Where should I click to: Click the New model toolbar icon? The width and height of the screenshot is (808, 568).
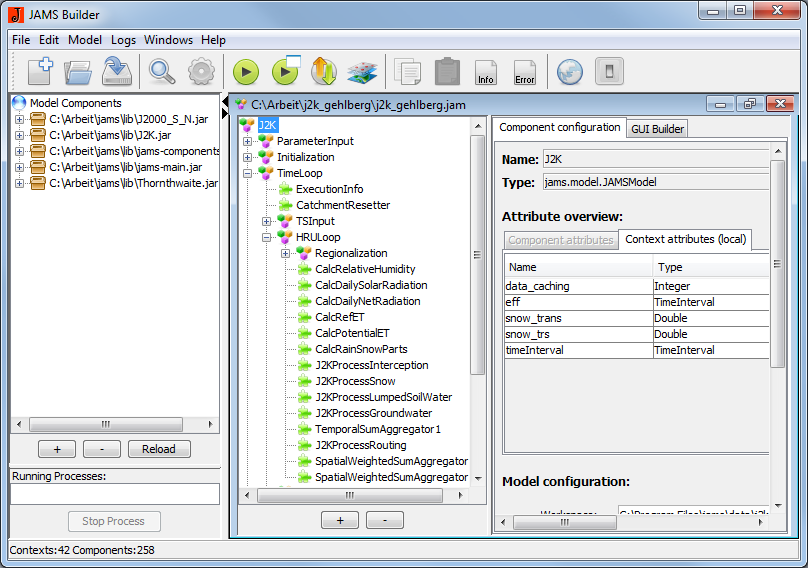click(40, 72)
